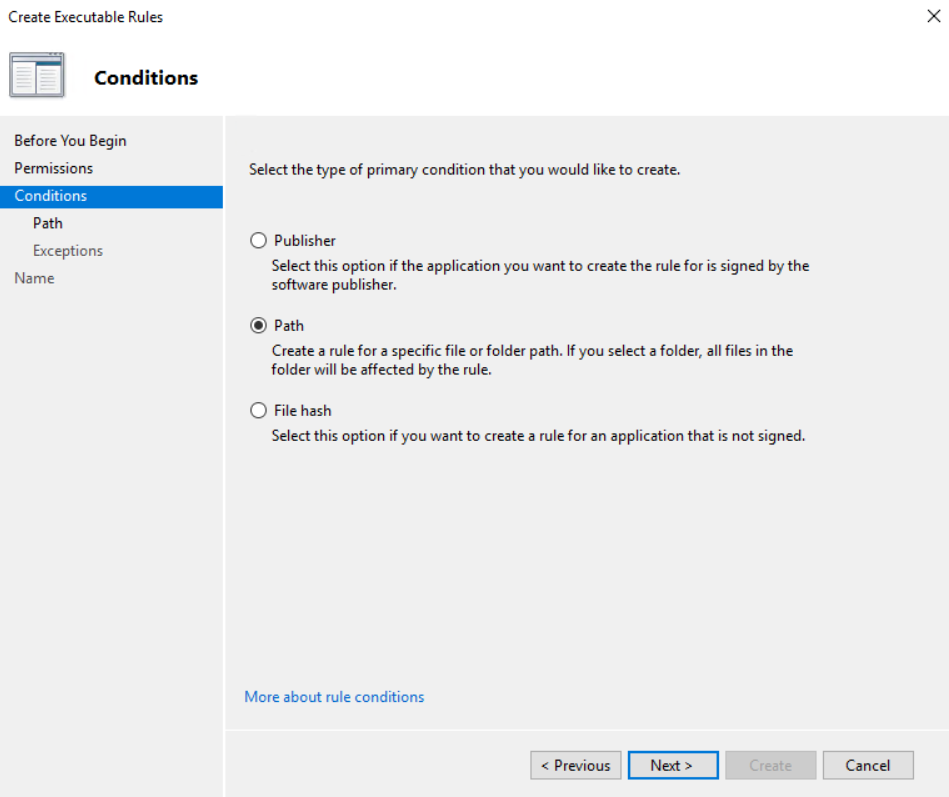Select the highlighted Conditions step in sidebar

(51, 196)
